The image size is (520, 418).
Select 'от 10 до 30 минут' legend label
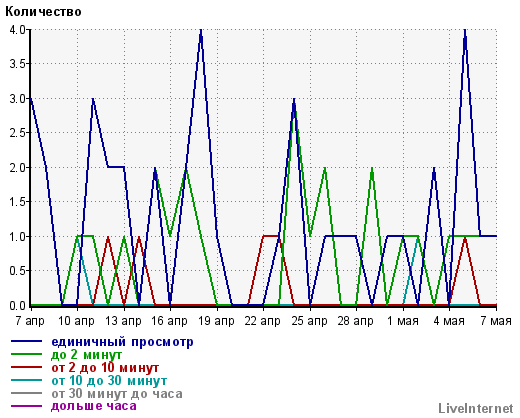coord(109,380)
